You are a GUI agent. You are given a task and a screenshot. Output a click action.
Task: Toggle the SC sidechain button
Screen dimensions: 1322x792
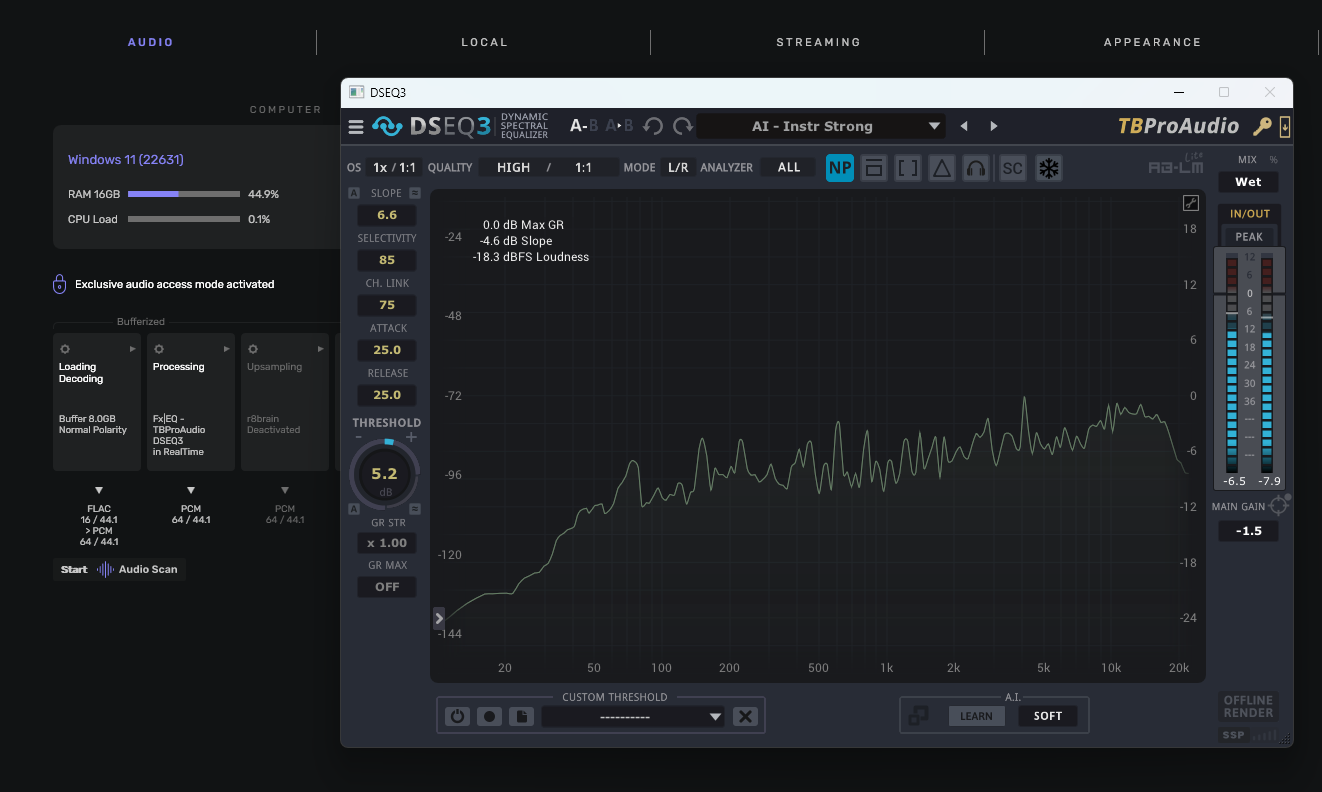(1013, 168)
